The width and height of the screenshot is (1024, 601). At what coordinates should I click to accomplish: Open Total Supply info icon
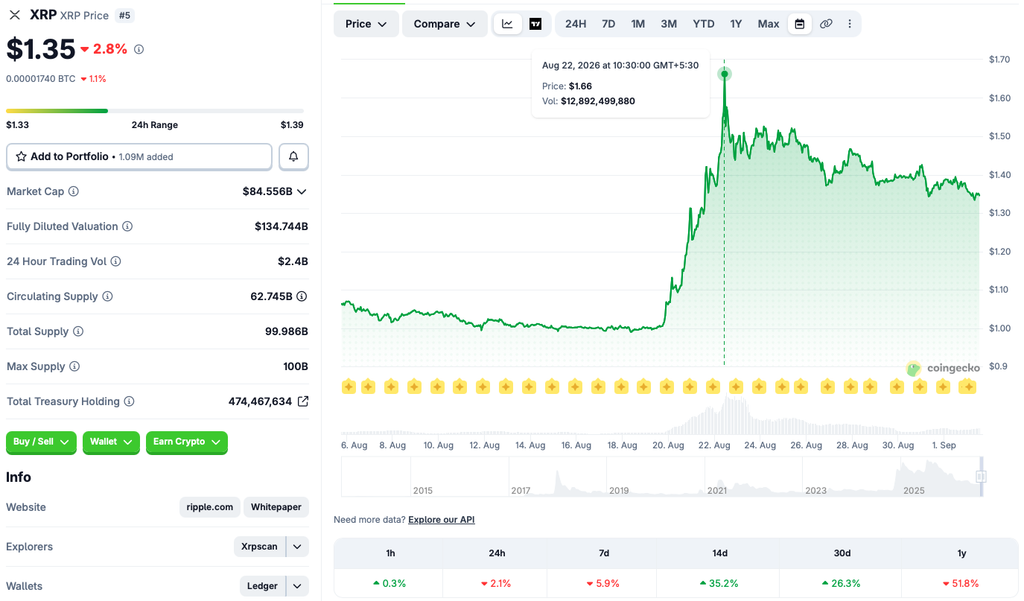pos(78,331)
